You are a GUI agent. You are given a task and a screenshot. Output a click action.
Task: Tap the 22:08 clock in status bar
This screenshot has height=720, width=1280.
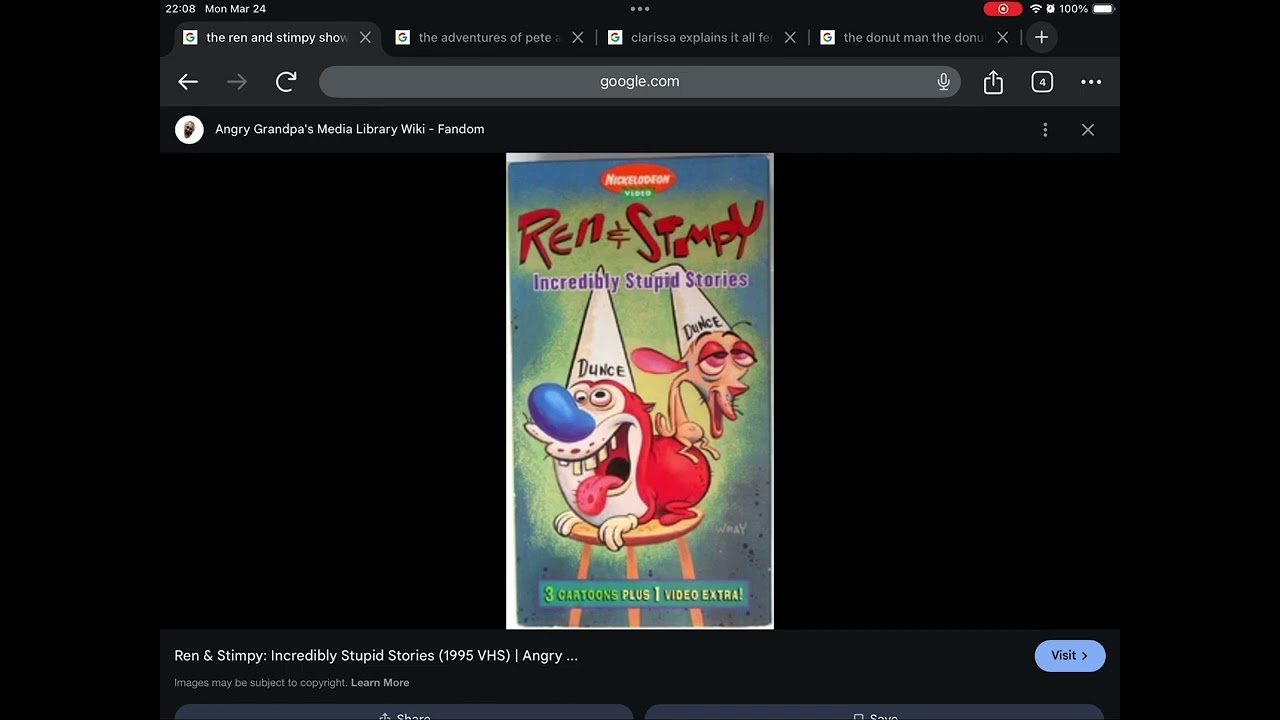[180, 9]
